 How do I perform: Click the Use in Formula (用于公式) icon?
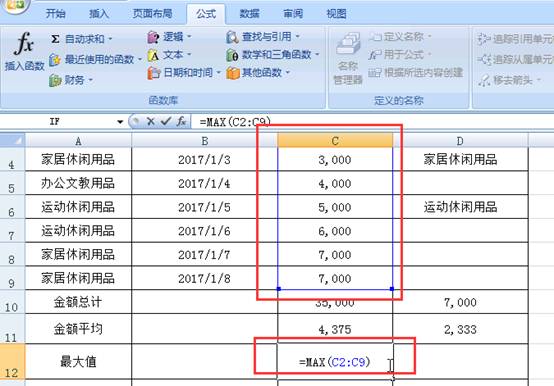[x=375, y=55]
